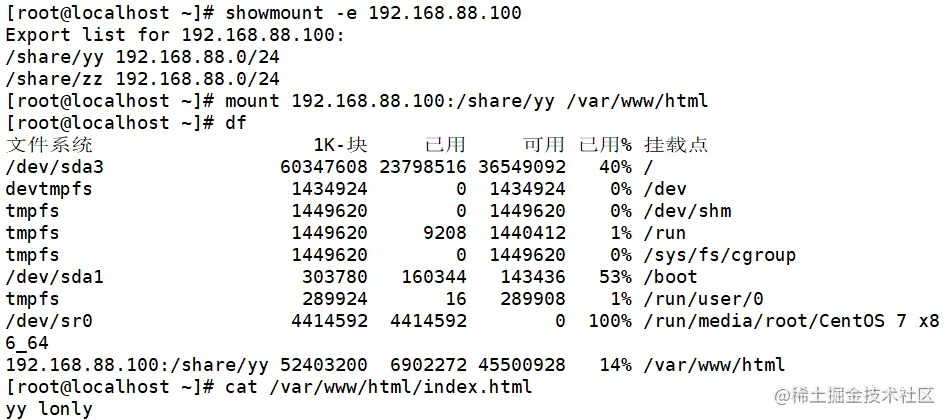Screen dimensions: 949x420
Task: Click the '/share/yy 192.168.88.0/24' export entry
Action: point(142,57)
